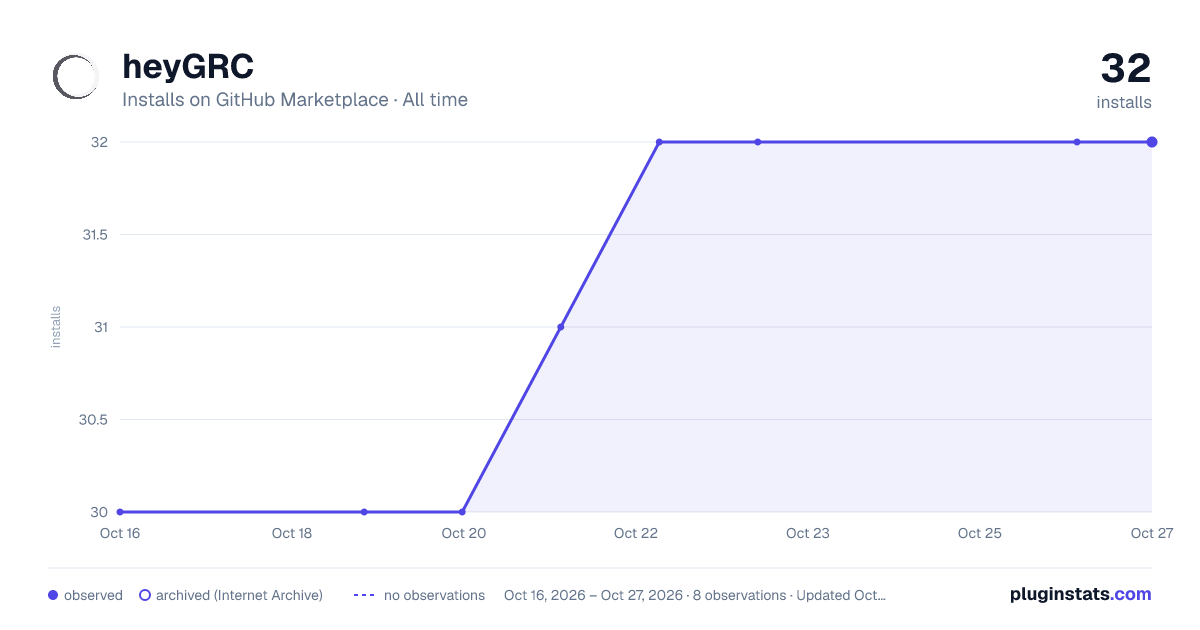Click the 'archived (Internet Archive)' legend label
1200x630 pixels.
tap(239, 595)
